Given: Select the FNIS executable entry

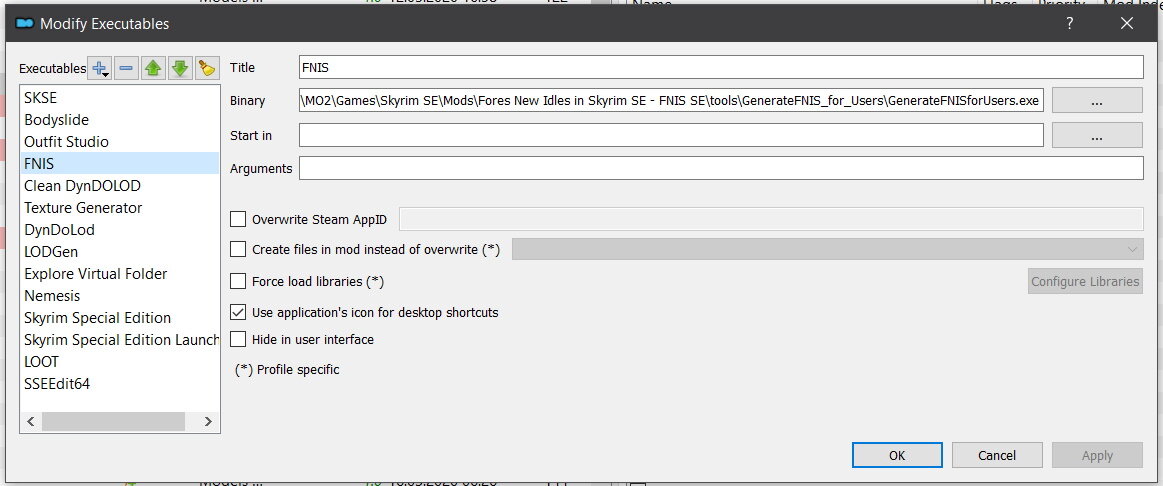Looking at the screenshot, I should click(x=119, y=163).
